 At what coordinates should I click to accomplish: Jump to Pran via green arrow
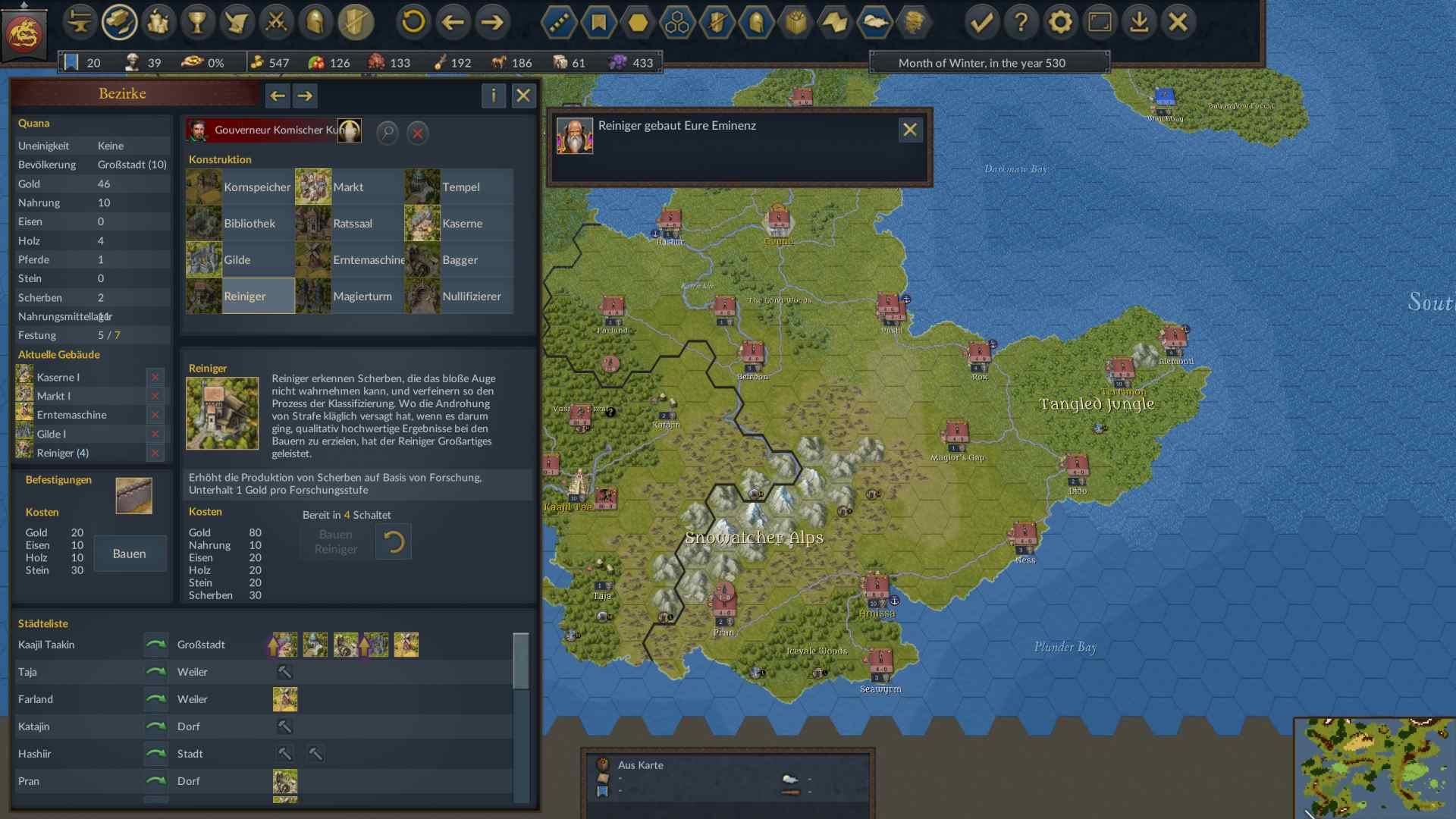[155, 781]
